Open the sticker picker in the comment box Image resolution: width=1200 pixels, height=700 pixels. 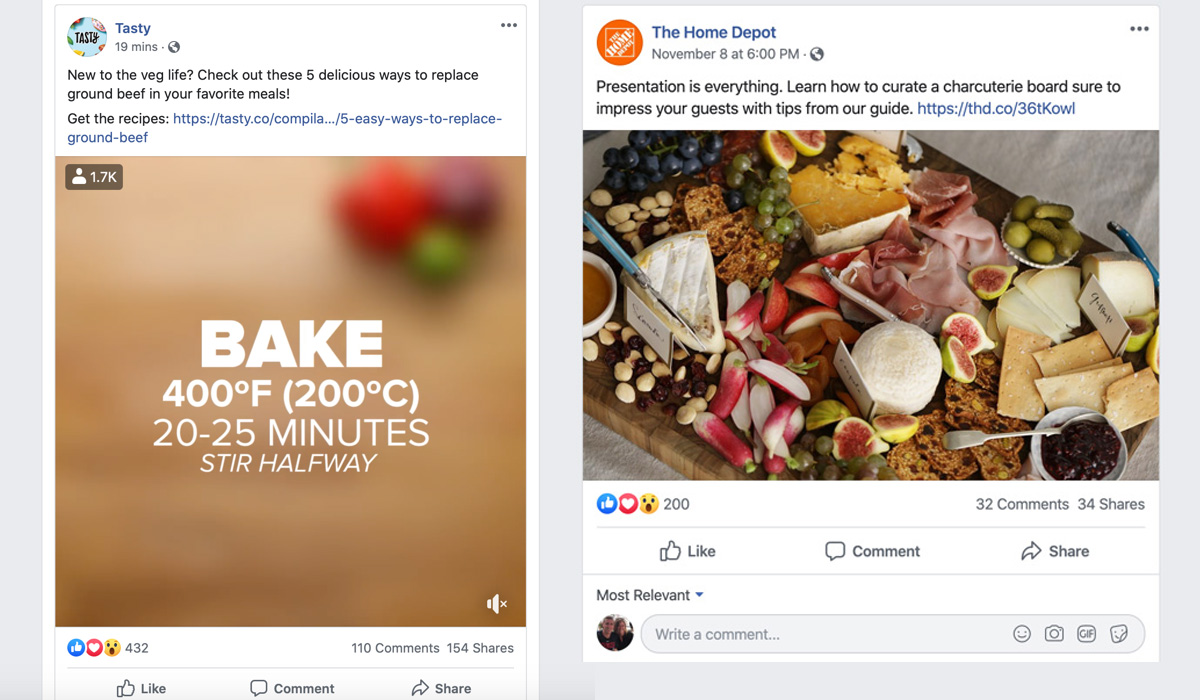tap(1119, 634)
